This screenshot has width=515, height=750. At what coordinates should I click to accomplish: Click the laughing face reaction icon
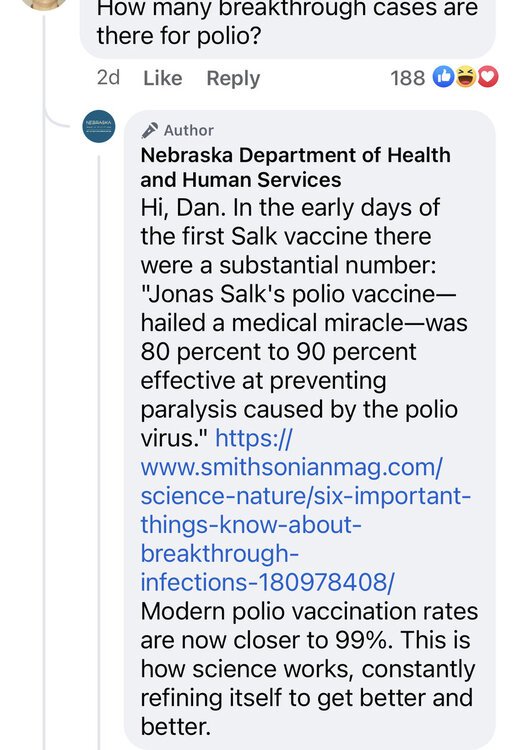click(465, 77)
